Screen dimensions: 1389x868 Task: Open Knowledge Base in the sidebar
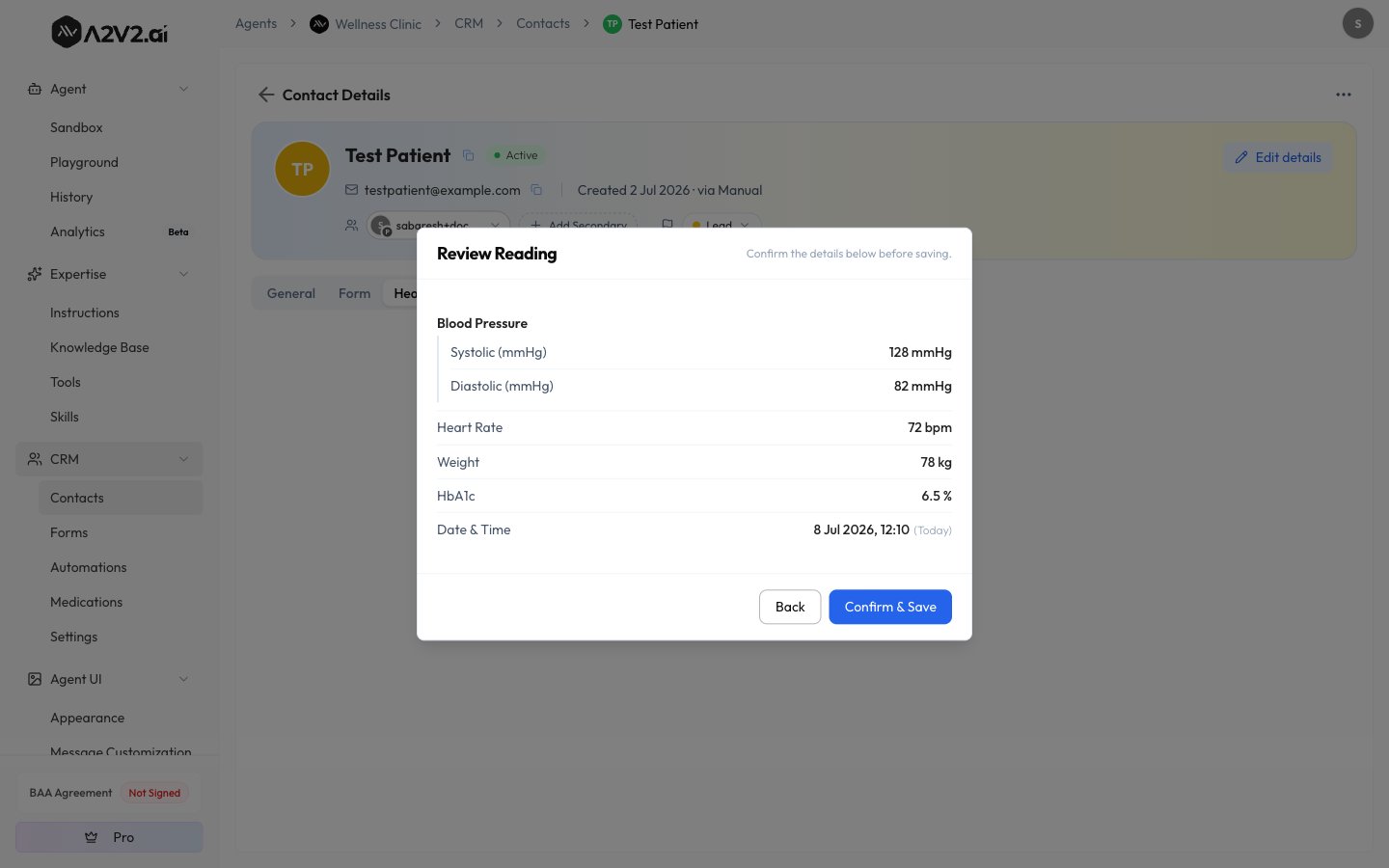99,347
